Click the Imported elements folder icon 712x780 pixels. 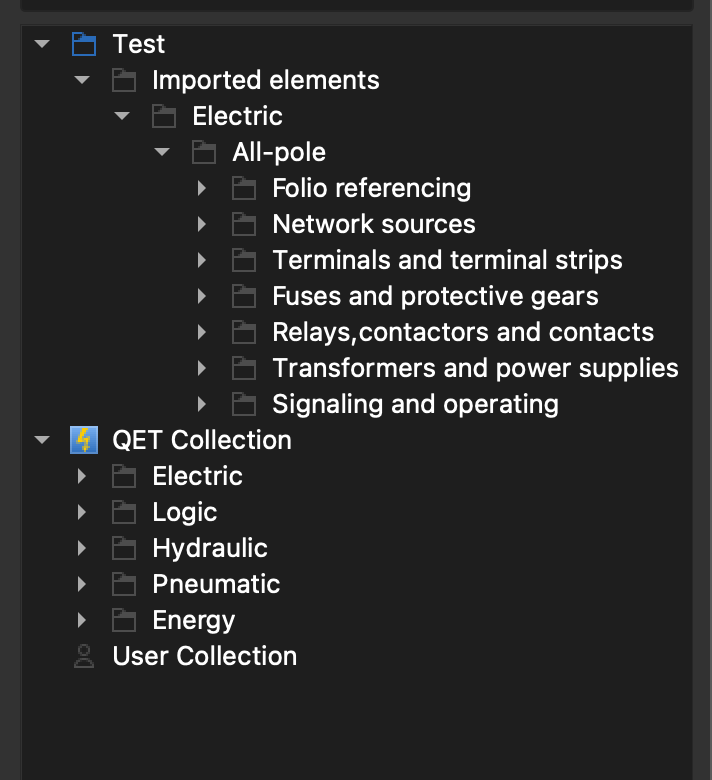(124, 80)
